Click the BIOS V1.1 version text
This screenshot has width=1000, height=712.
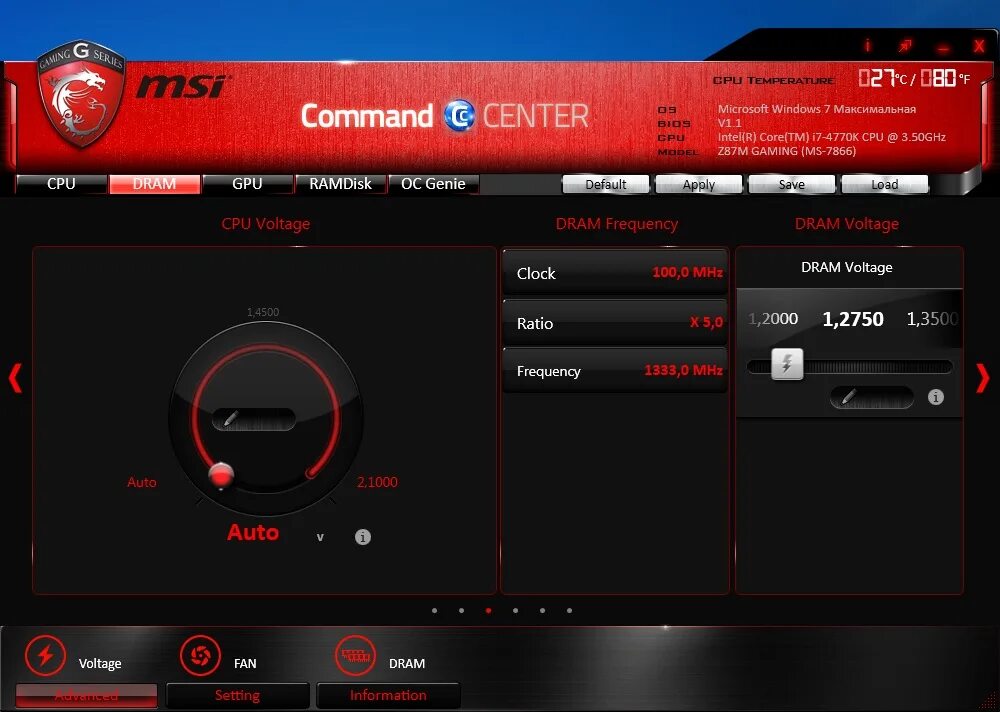[730, 123]
